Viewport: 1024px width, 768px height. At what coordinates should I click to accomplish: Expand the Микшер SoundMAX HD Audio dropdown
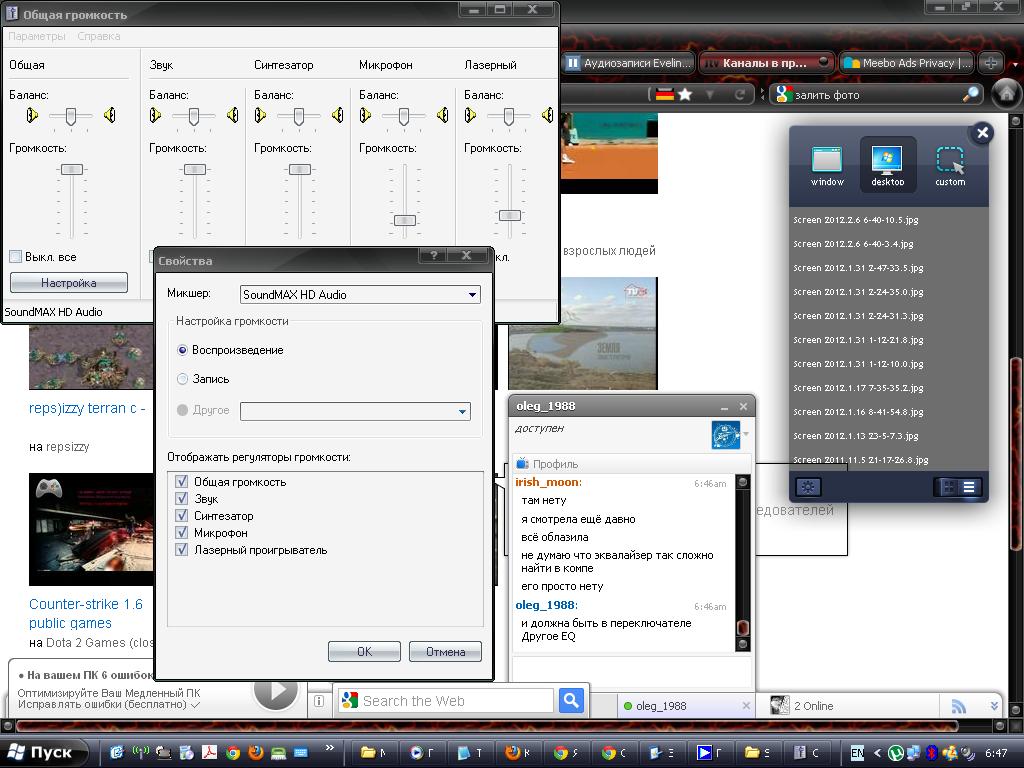pos(472,295)
